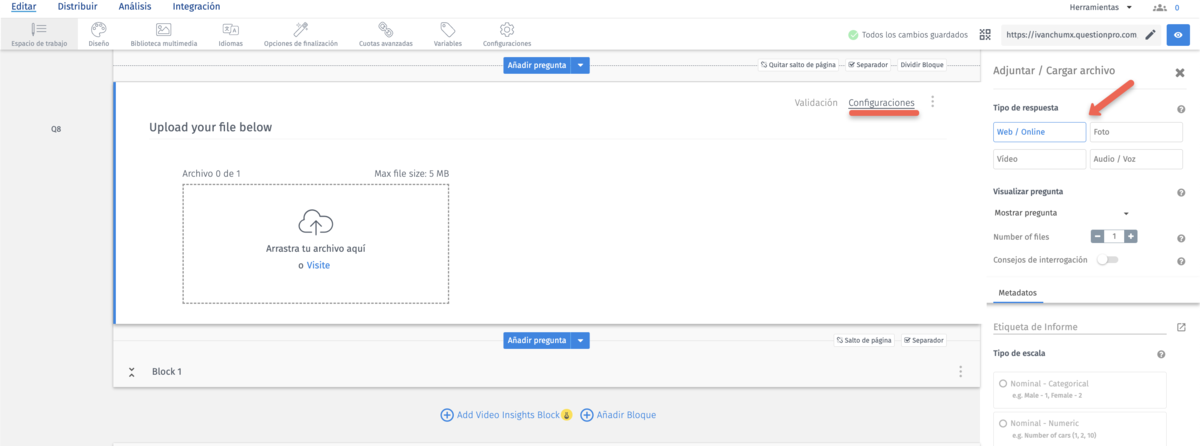
Task: Click the Visite link in upload area
Action: (318, 265)
